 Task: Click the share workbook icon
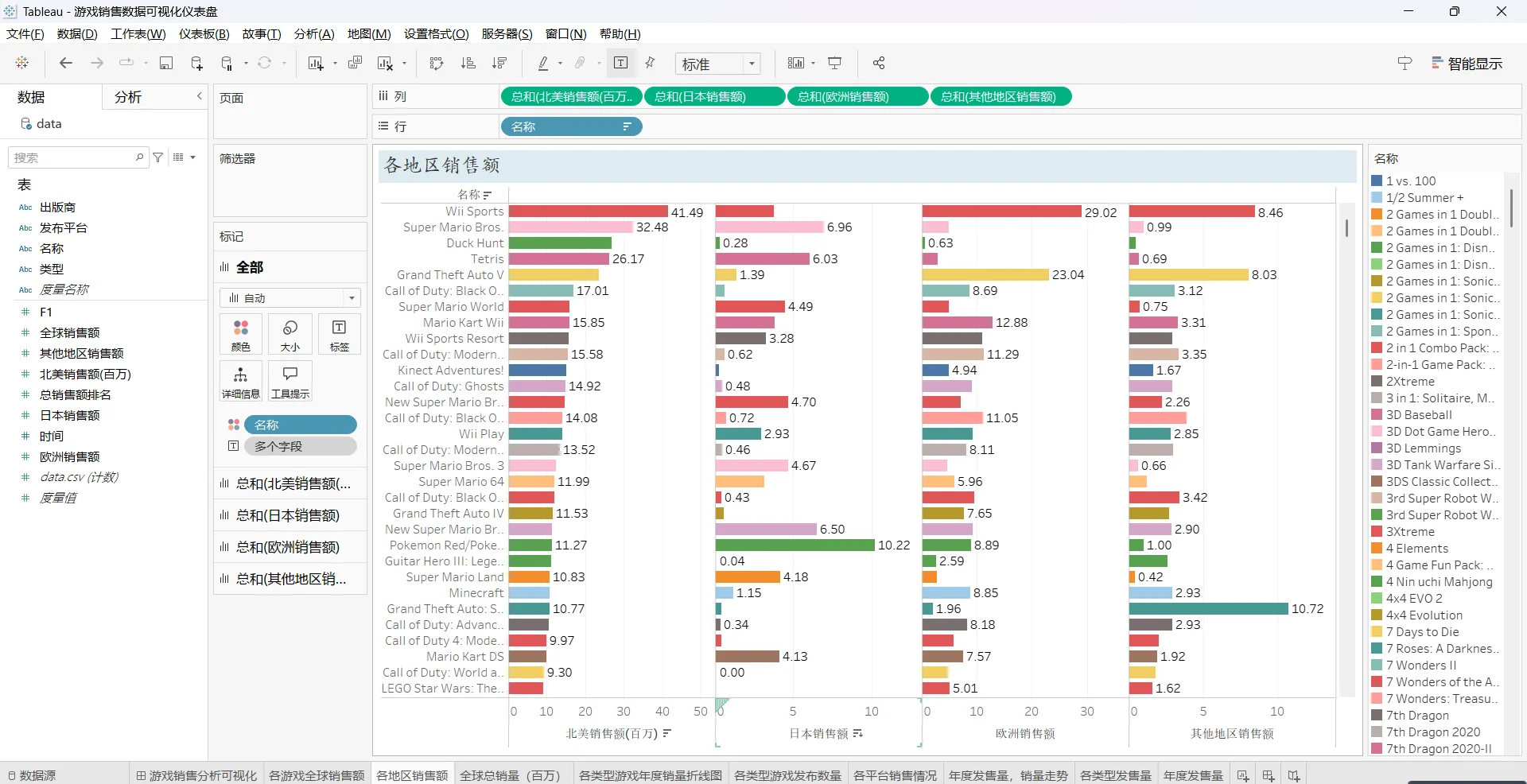pyautogui.click(x=879, y=63)
